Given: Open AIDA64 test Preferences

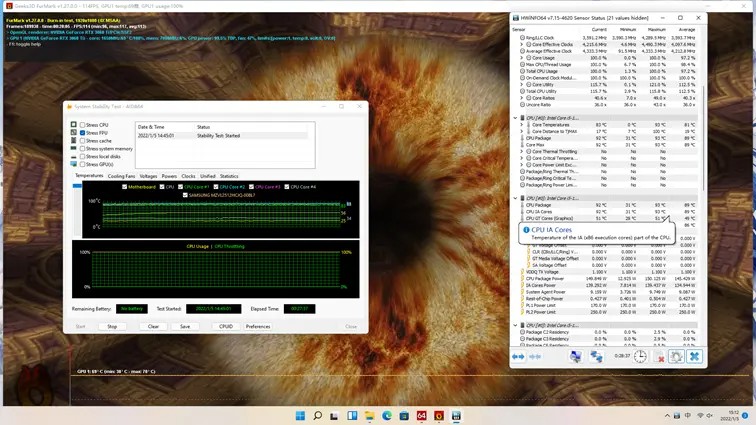Looking at the screenshot, I should [x=258, y=327].
